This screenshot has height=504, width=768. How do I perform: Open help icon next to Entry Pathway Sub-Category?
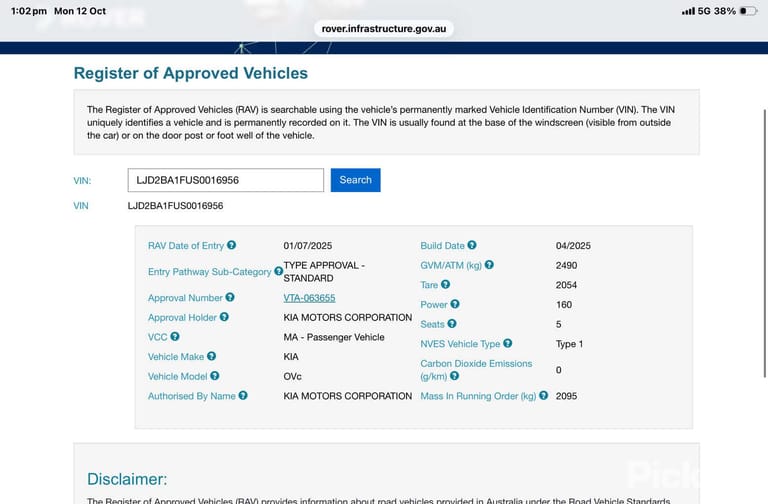click(x=278, y=271)
